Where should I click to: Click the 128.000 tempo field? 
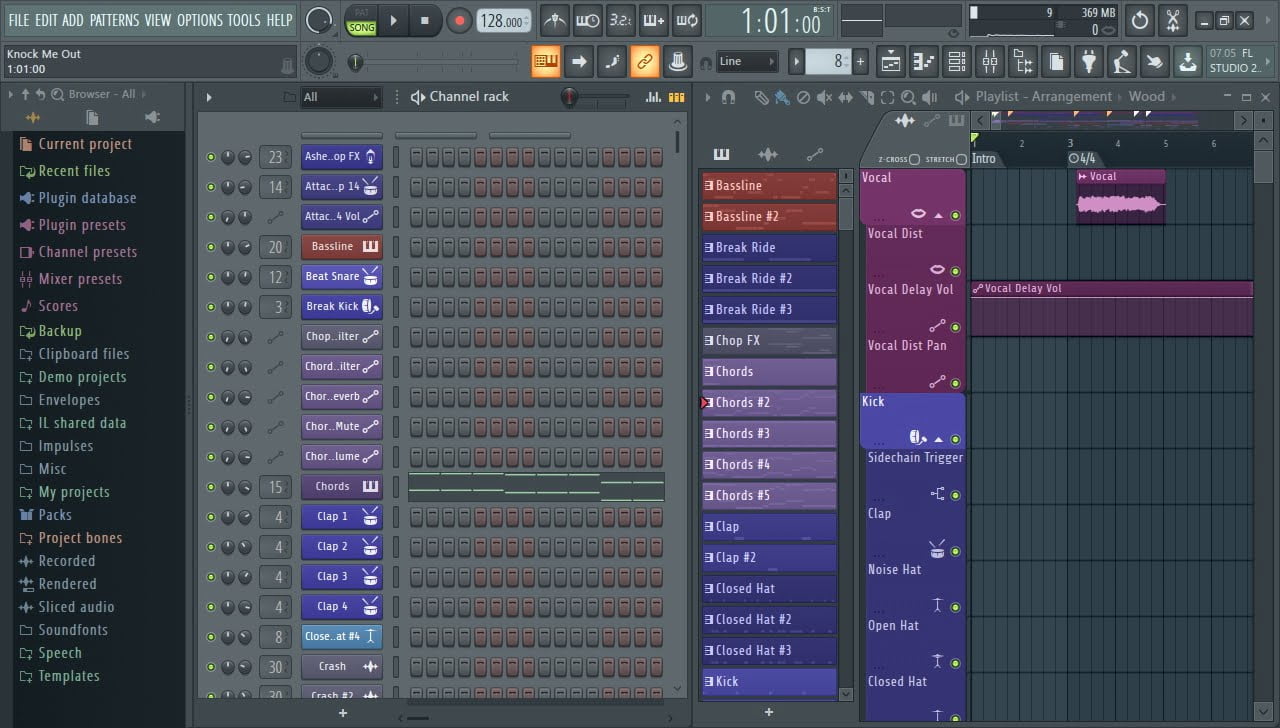click(504, 21)
